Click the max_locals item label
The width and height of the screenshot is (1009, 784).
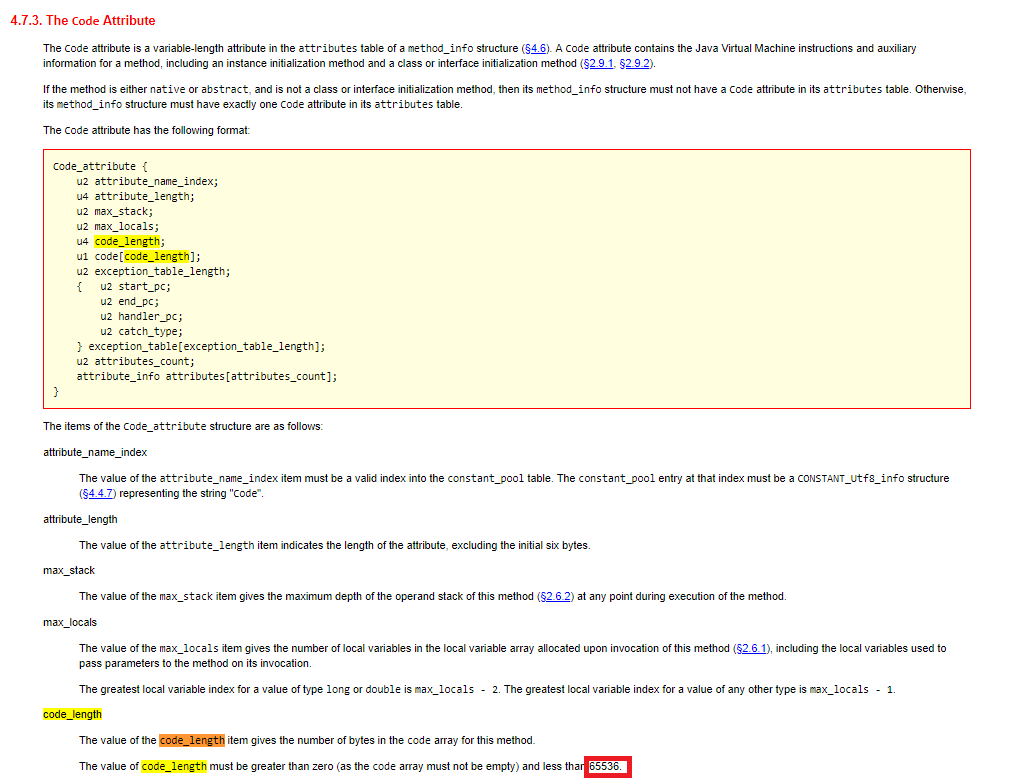tap(69, 621)
